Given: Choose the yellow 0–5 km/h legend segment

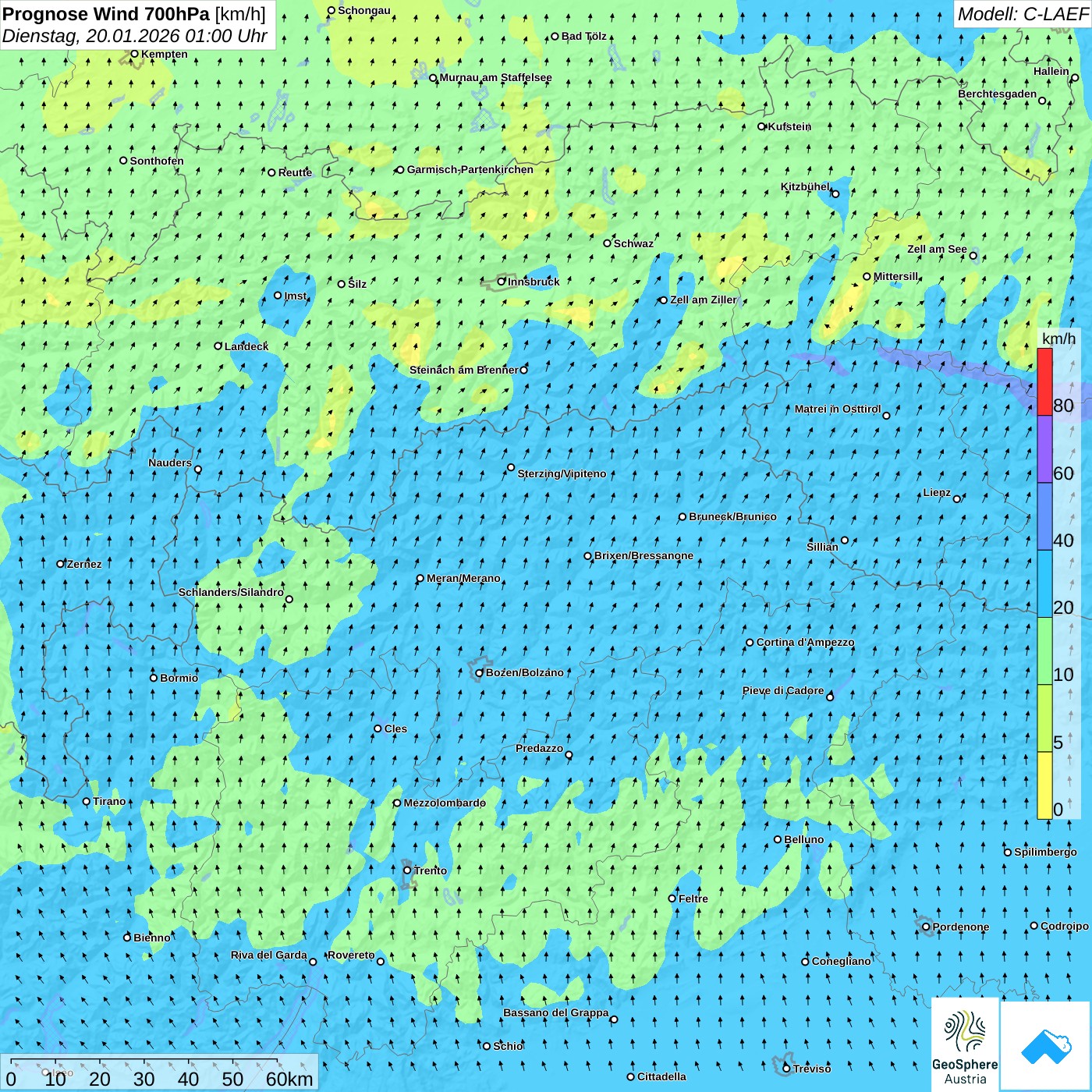Looking at the screenshot, I should coord(1044,785).
